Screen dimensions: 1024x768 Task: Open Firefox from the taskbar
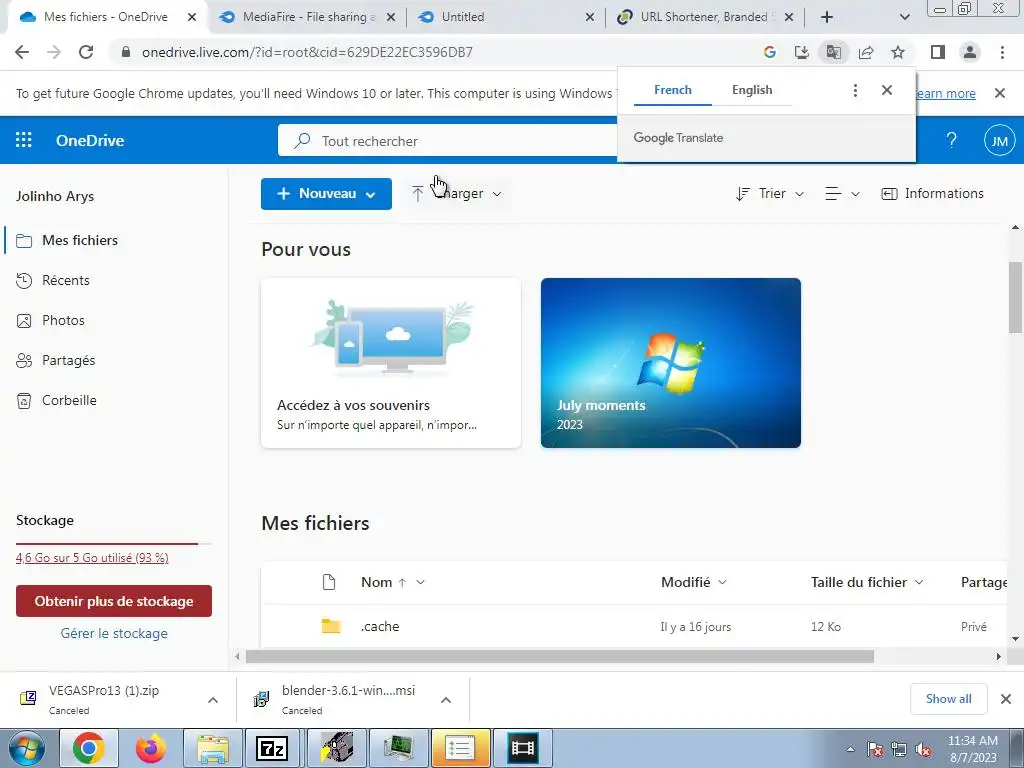(x=151, y=748)
